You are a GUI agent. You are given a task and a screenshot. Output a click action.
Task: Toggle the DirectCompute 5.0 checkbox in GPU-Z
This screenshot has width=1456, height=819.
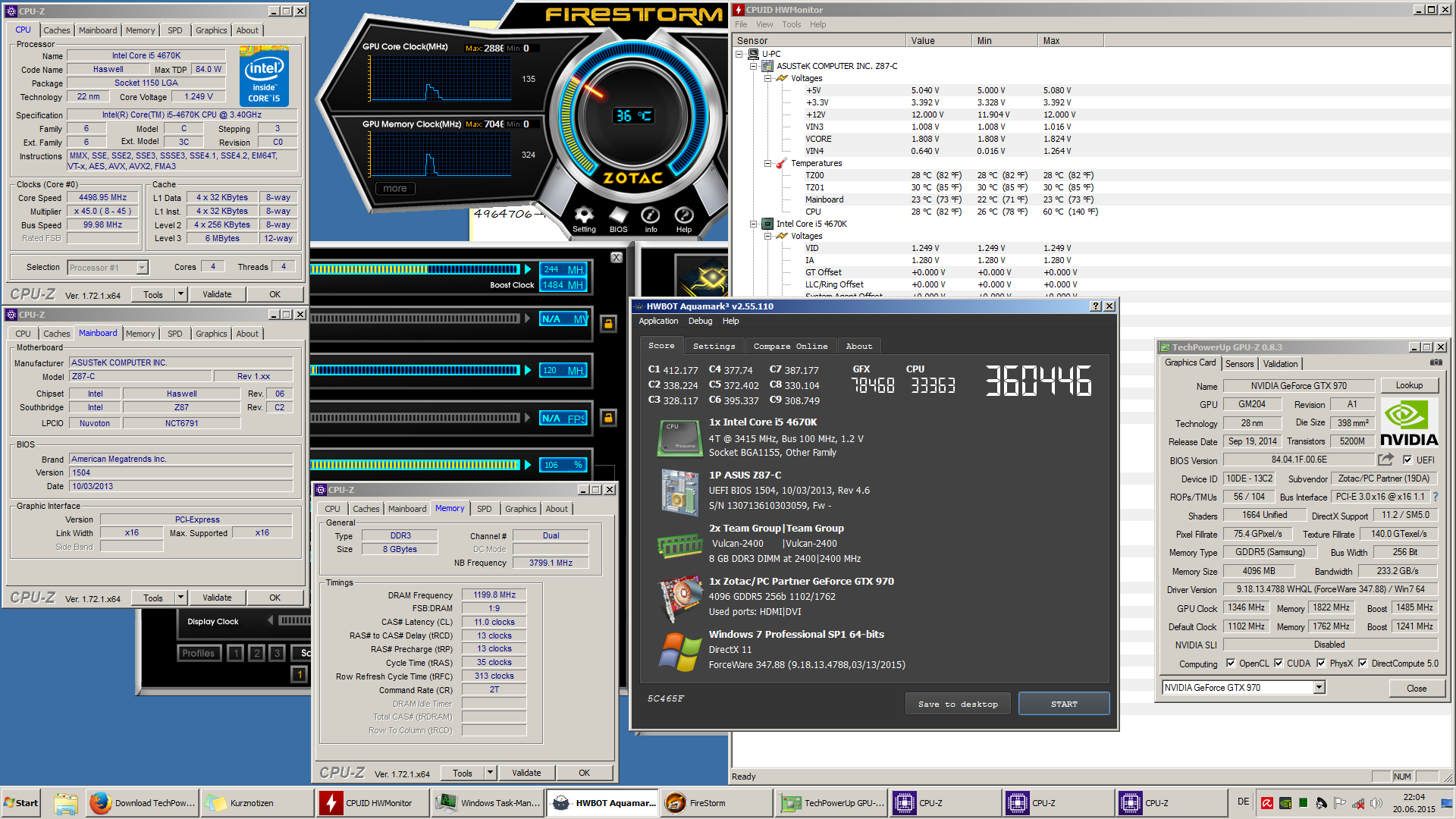(x=1363, y=663)
